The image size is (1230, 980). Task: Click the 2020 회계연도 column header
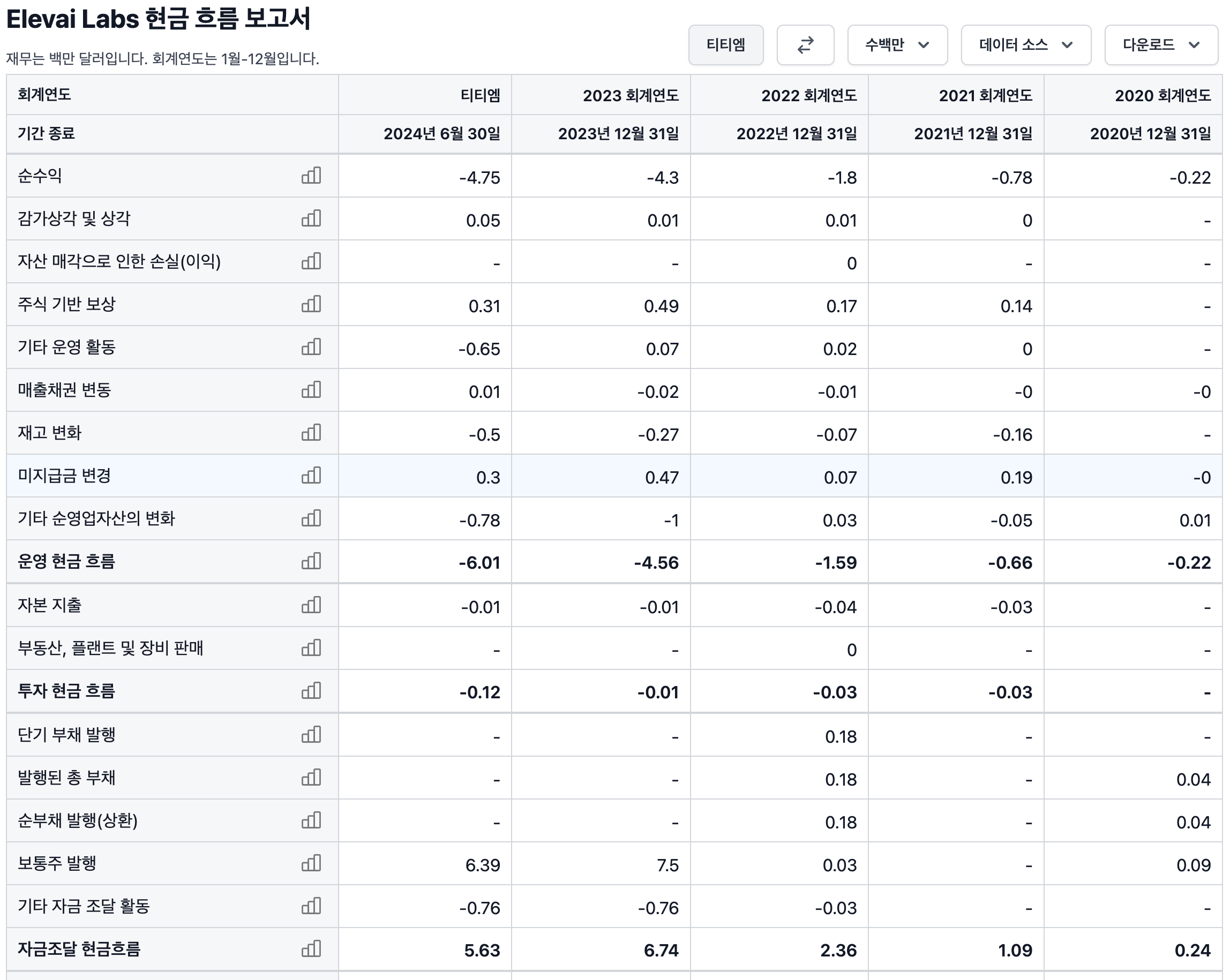1162,95
